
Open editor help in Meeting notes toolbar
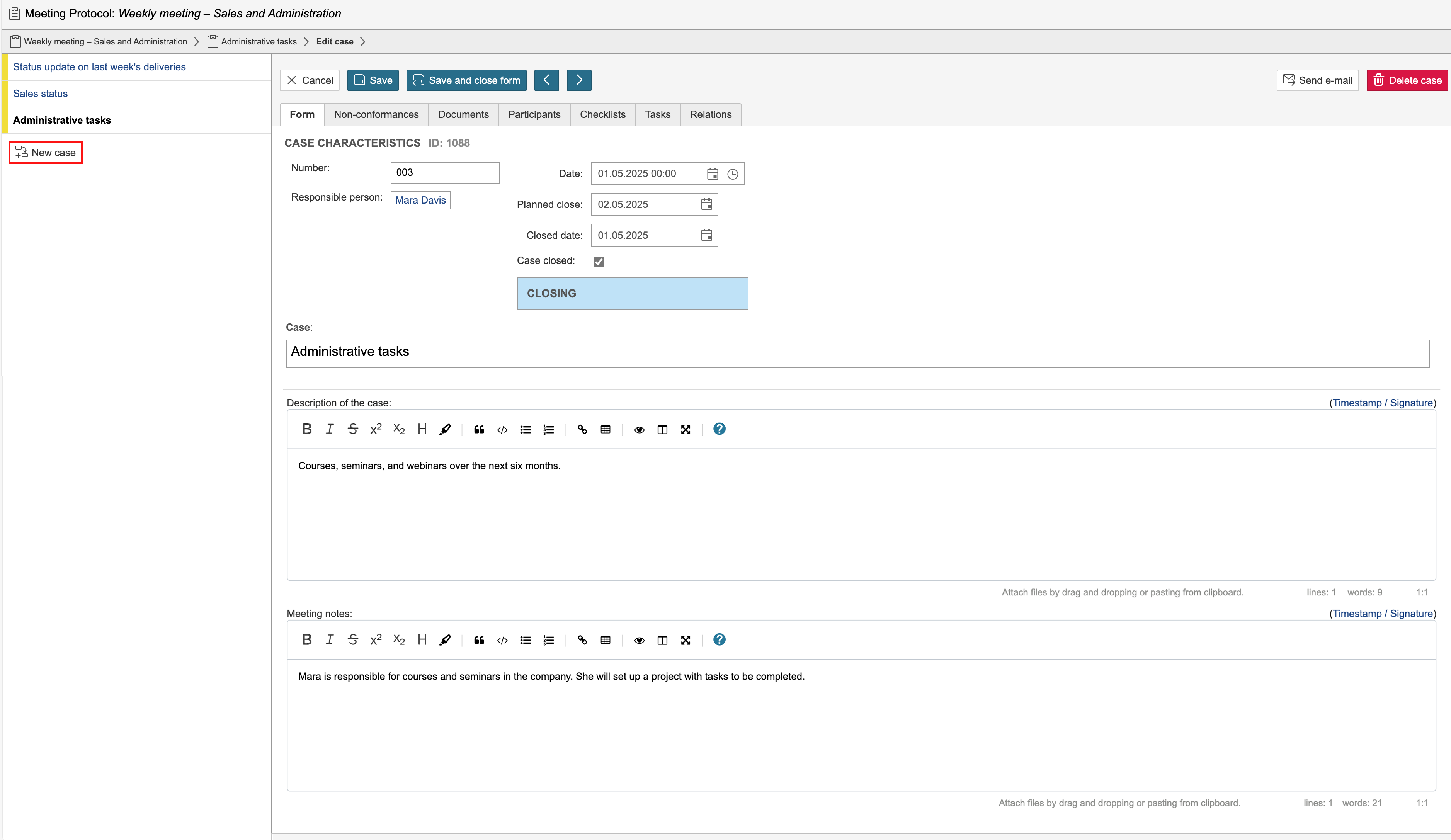[719, 639]
